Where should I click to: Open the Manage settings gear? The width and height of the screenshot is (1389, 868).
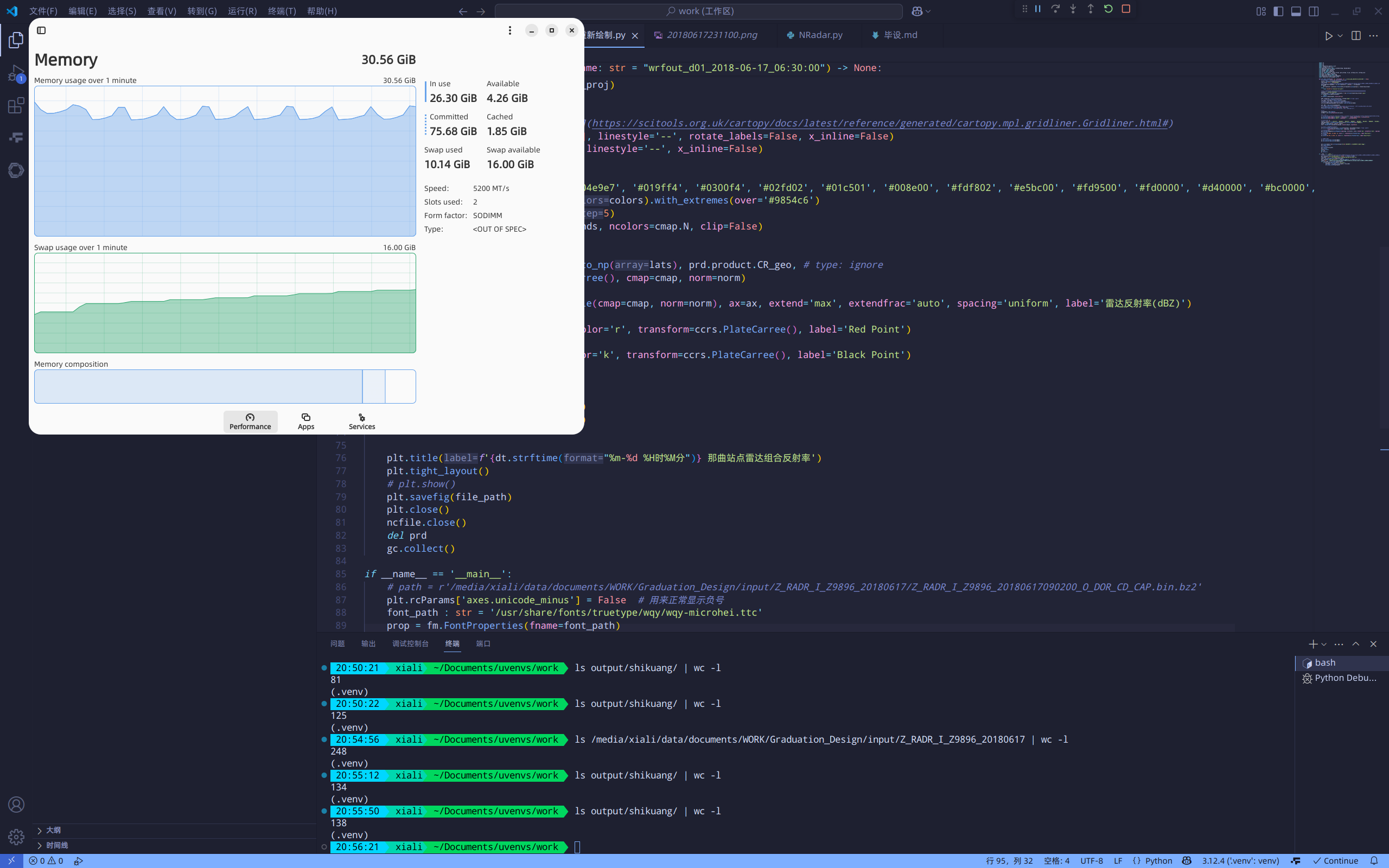pos(16,837)
